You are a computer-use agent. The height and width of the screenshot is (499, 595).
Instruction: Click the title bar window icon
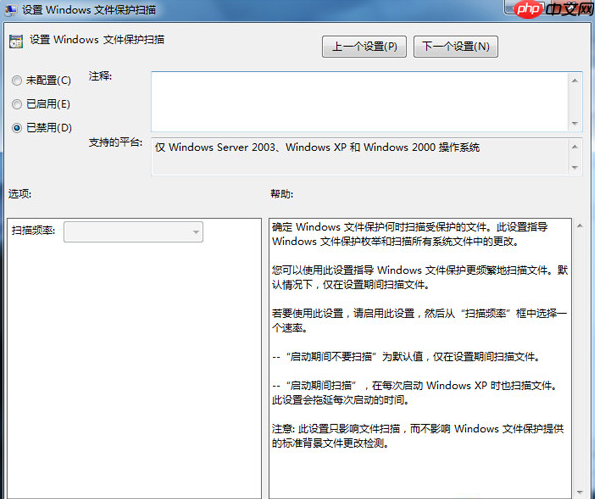tap(10, 9)
